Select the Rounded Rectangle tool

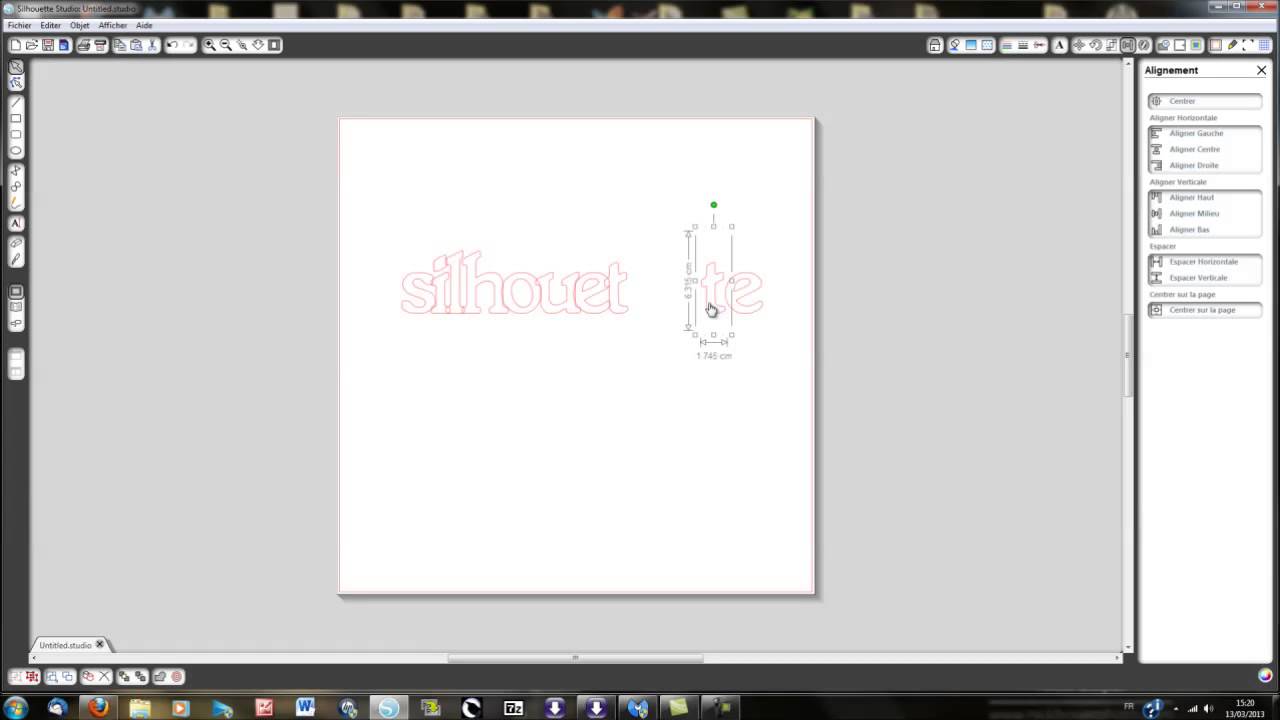coord(16,134)
